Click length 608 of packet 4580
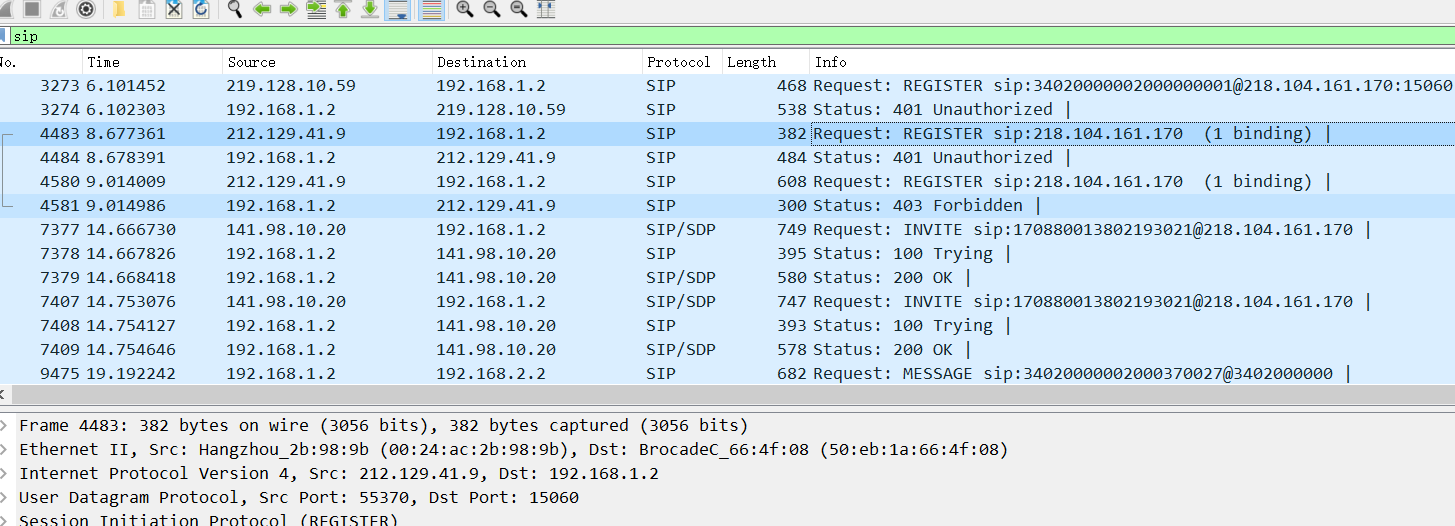This screenshot has width=1455, height=526. (791, 181)
